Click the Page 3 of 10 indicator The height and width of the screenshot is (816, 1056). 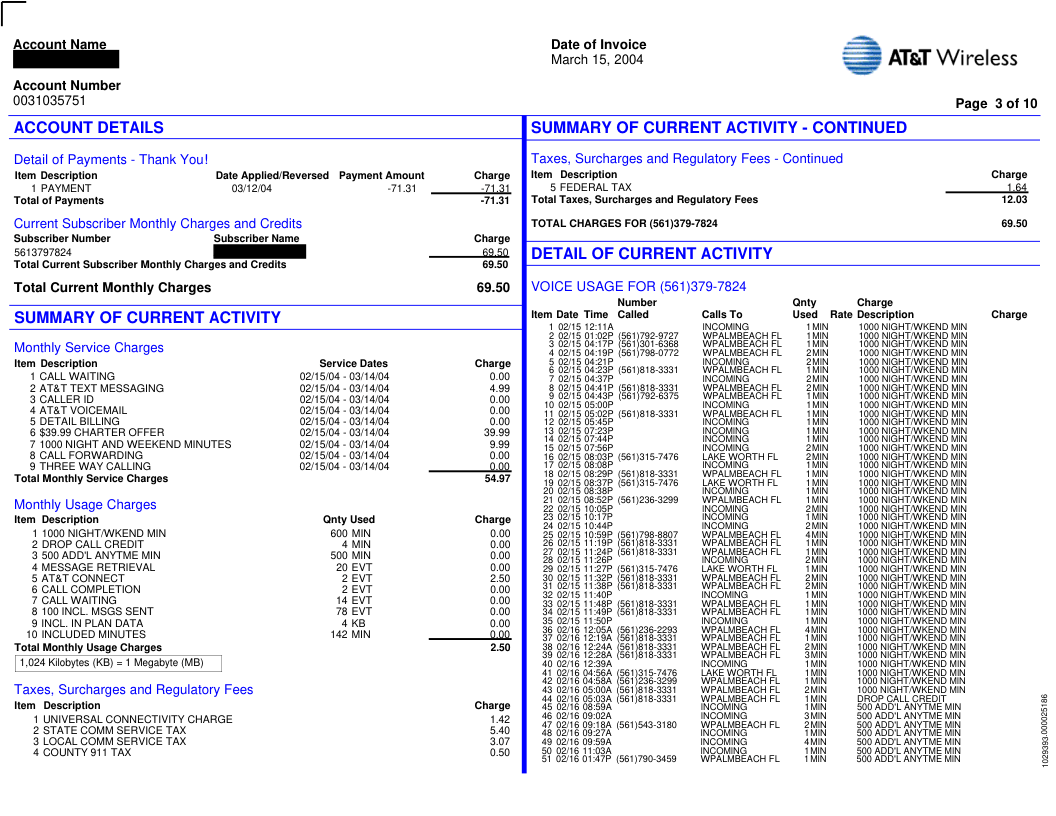(996, 104)
